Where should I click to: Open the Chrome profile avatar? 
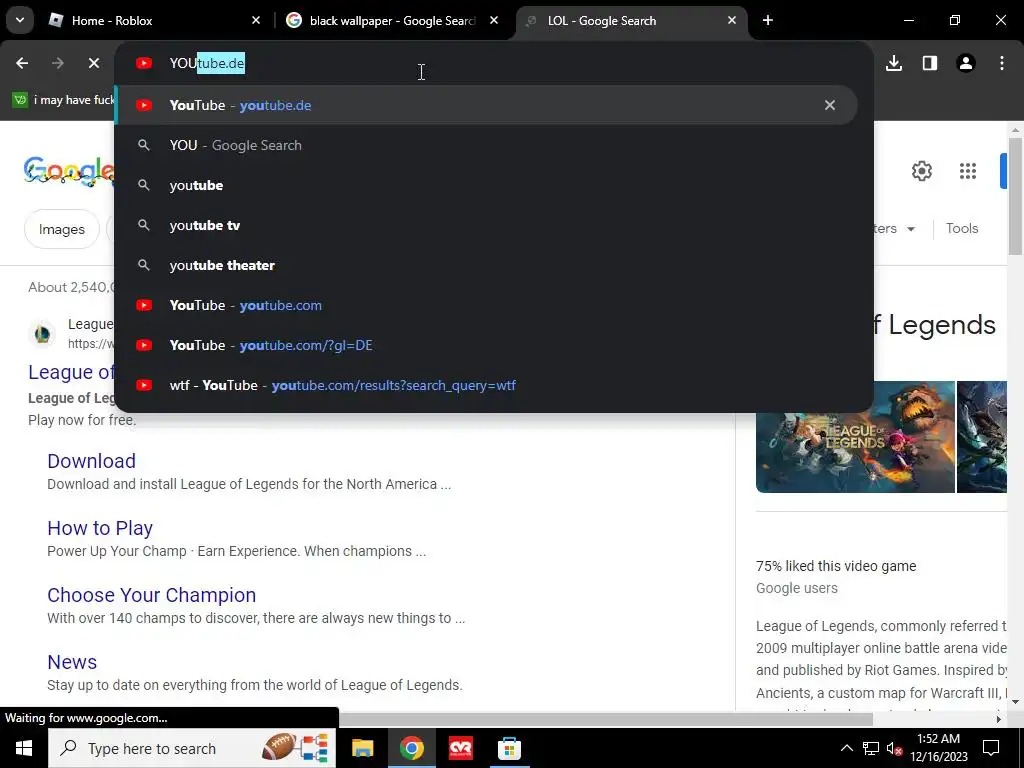(x=966, y=63)
